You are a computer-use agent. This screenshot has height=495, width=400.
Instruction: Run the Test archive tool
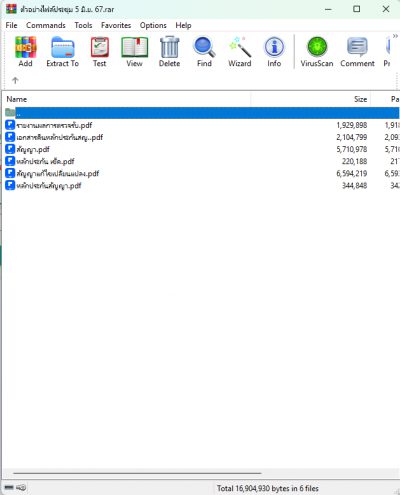pyautogui.click(x=100, y=52)
